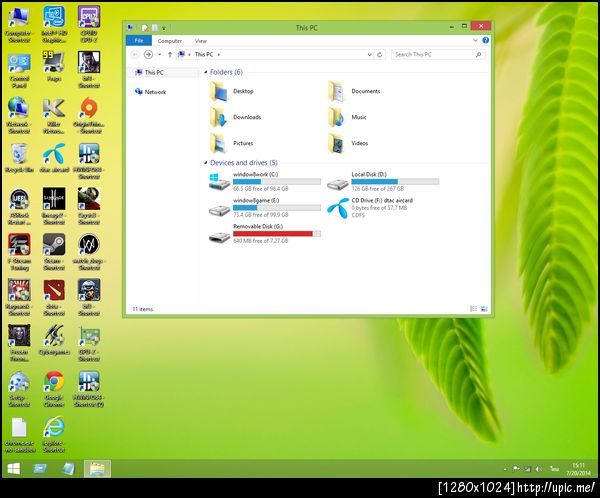Refresh the This PC view
The height and width of the screenshot is (498, 600).
[x=380, y=55]
